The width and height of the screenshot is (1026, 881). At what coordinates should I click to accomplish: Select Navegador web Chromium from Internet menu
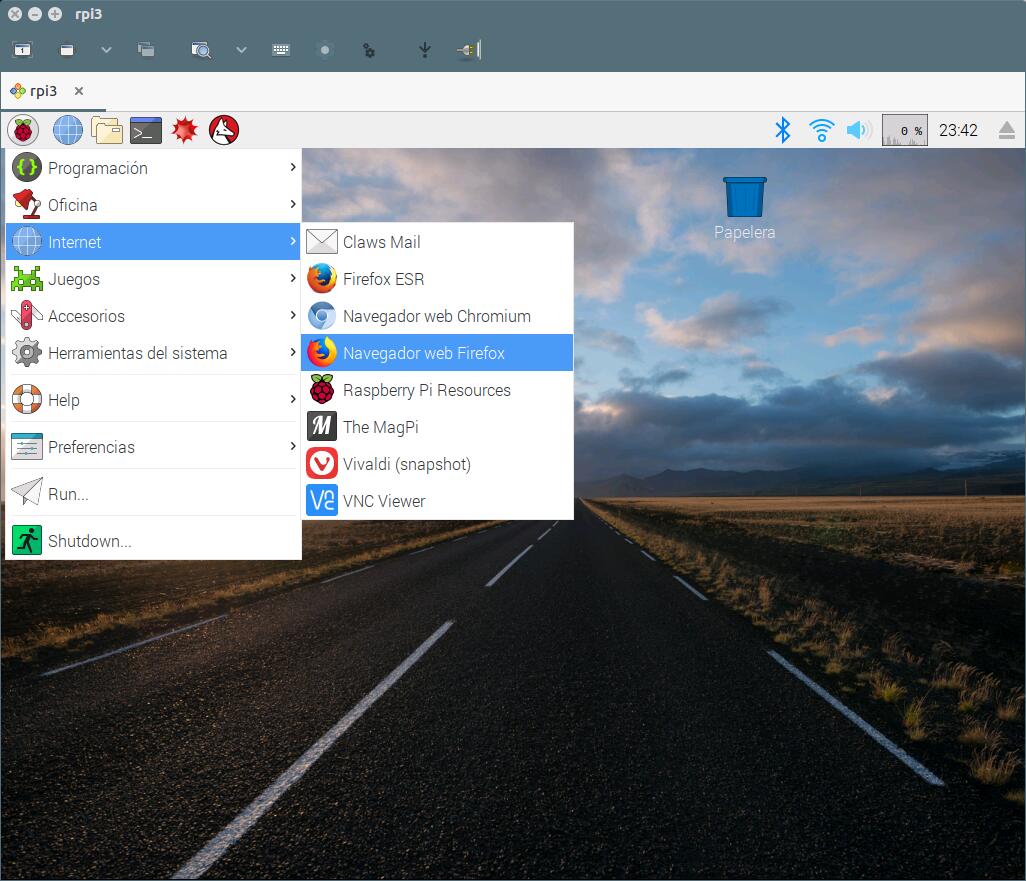click(436, 316)
